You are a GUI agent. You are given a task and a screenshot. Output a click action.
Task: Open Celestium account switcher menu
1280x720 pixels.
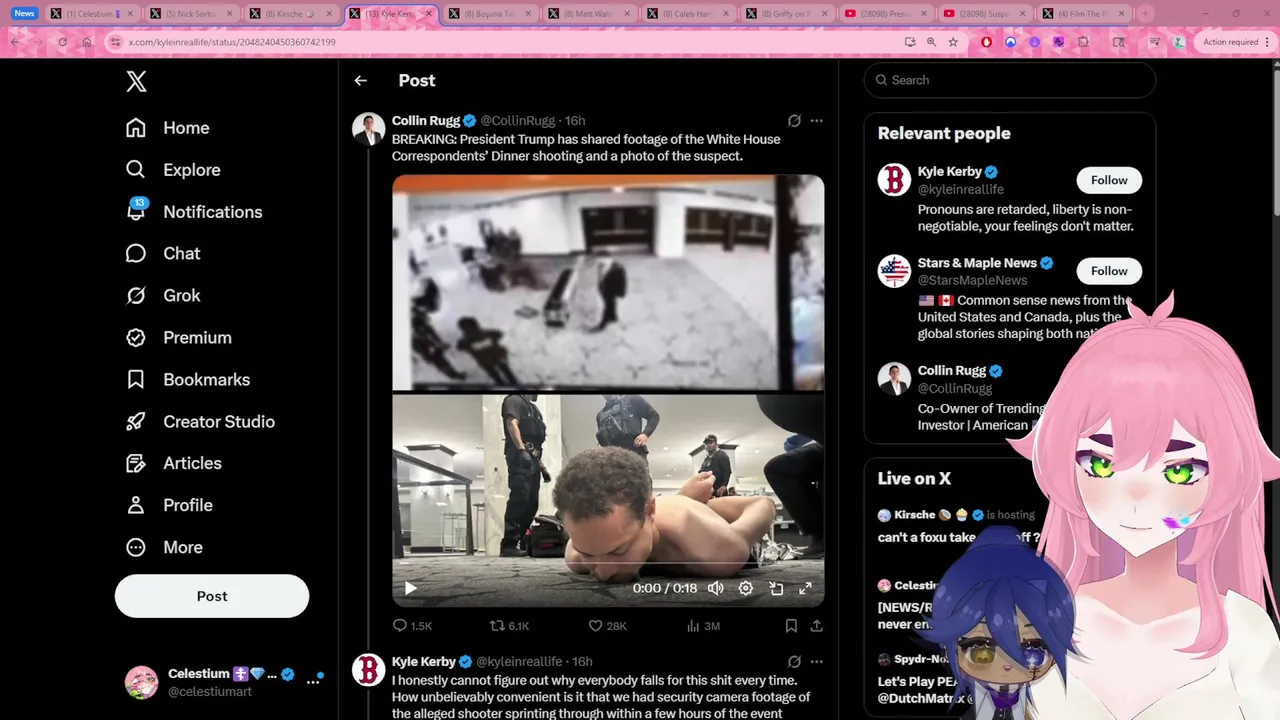[224, 682]
